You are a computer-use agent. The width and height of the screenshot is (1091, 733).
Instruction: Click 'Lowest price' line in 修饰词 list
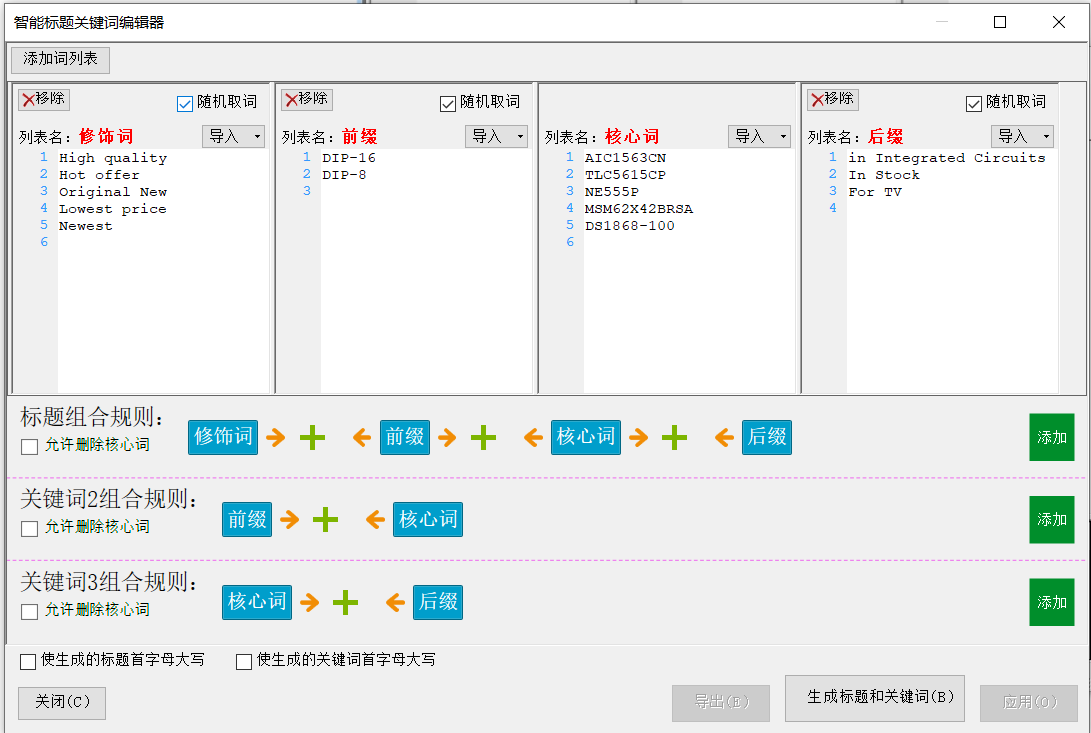coord(112,209)
